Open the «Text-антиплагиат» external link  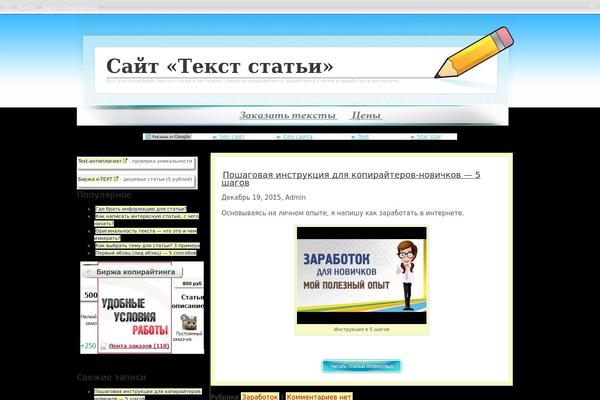point(99,161)
